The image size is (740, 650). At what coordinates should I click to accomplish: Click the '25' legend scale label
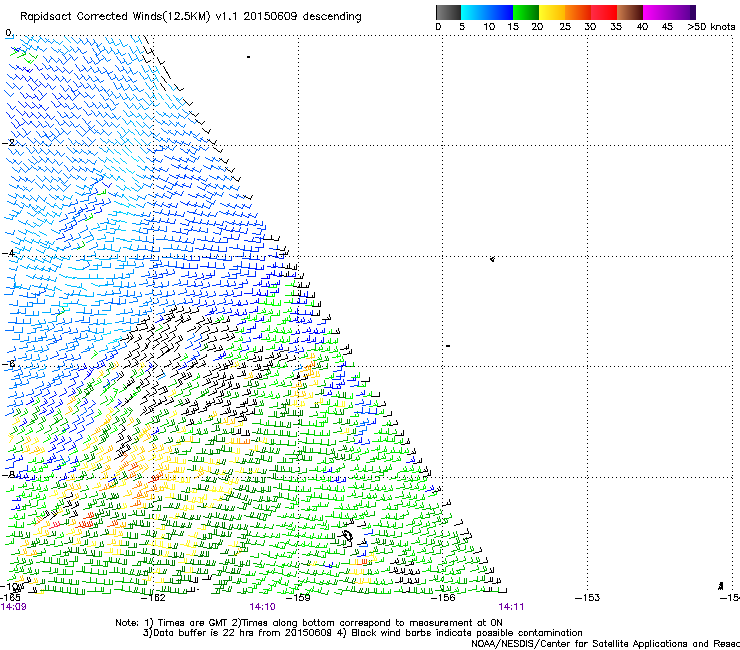click(x=565, y=26)
